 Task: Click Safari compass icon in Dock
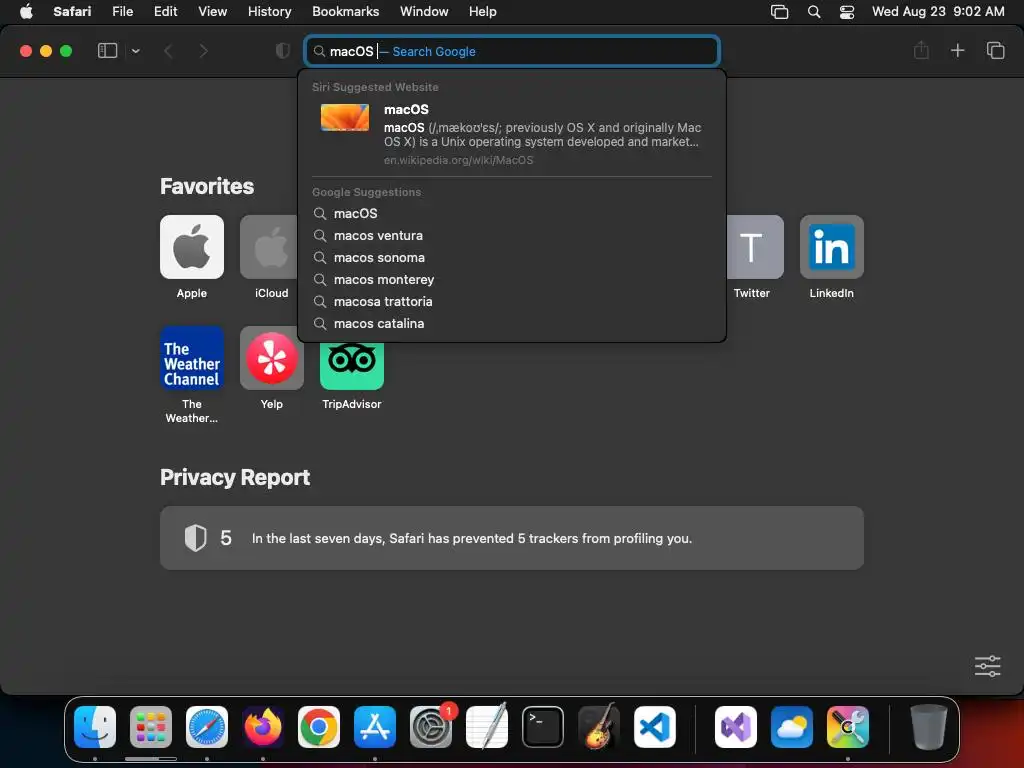[207, 727]
